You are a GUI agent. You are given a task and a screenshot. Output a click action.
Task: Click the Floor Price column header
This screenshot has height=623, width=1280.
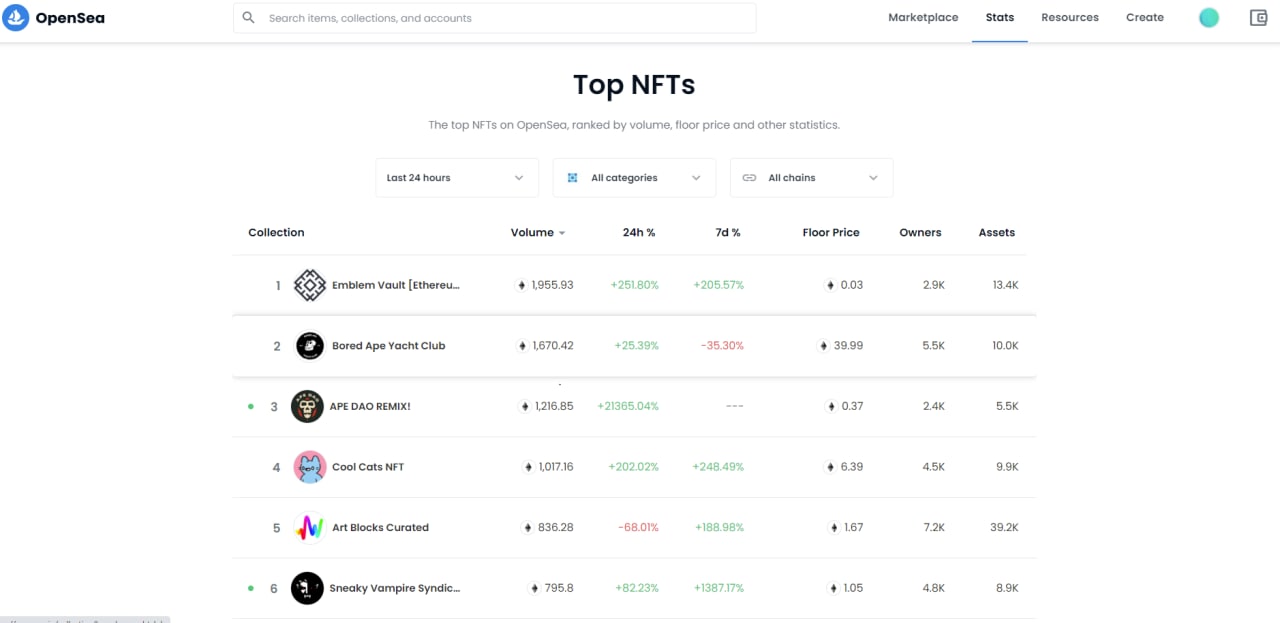[831, 232]
